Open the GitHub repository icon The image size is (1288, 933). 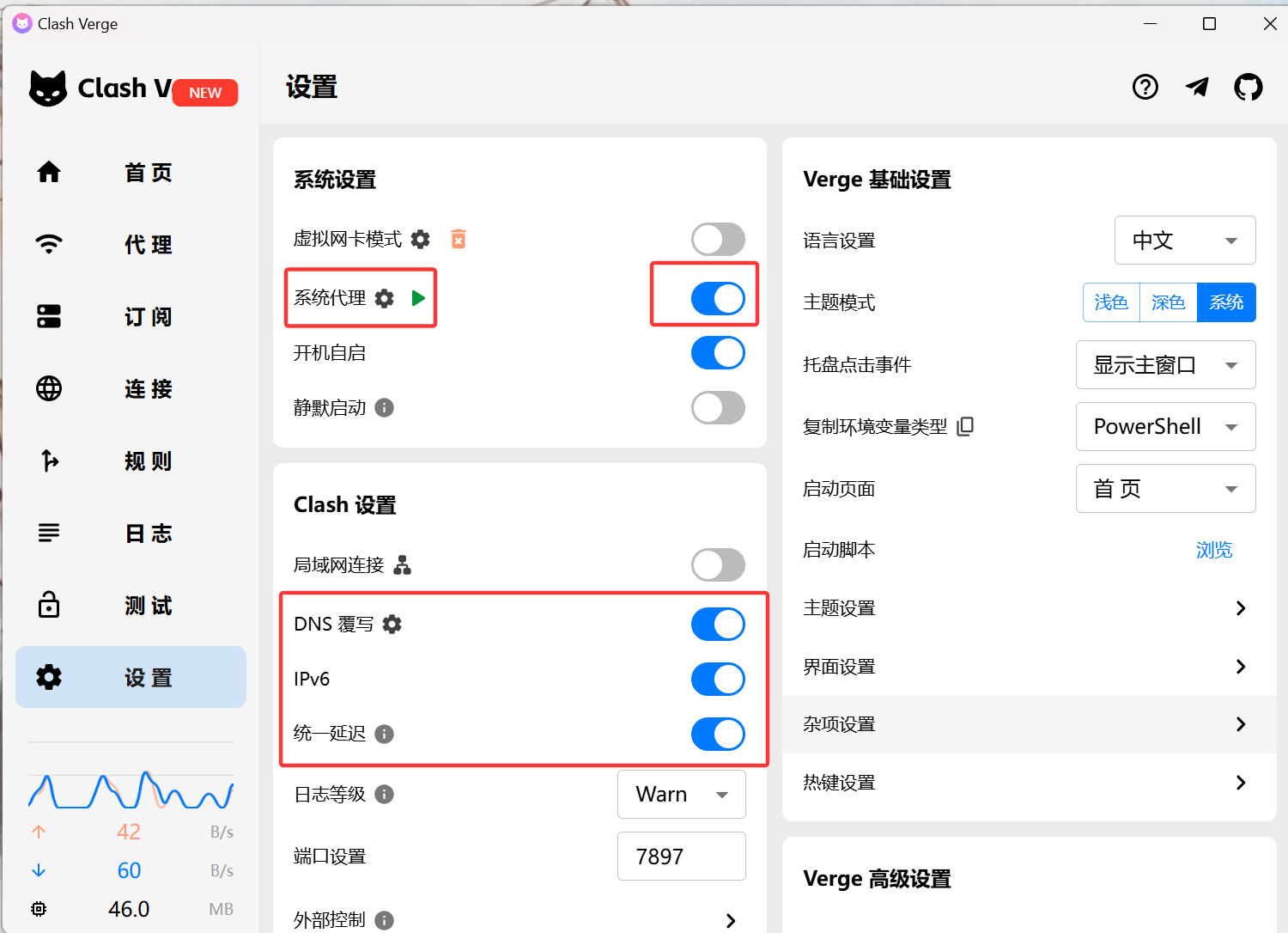tap(1249, 87)
